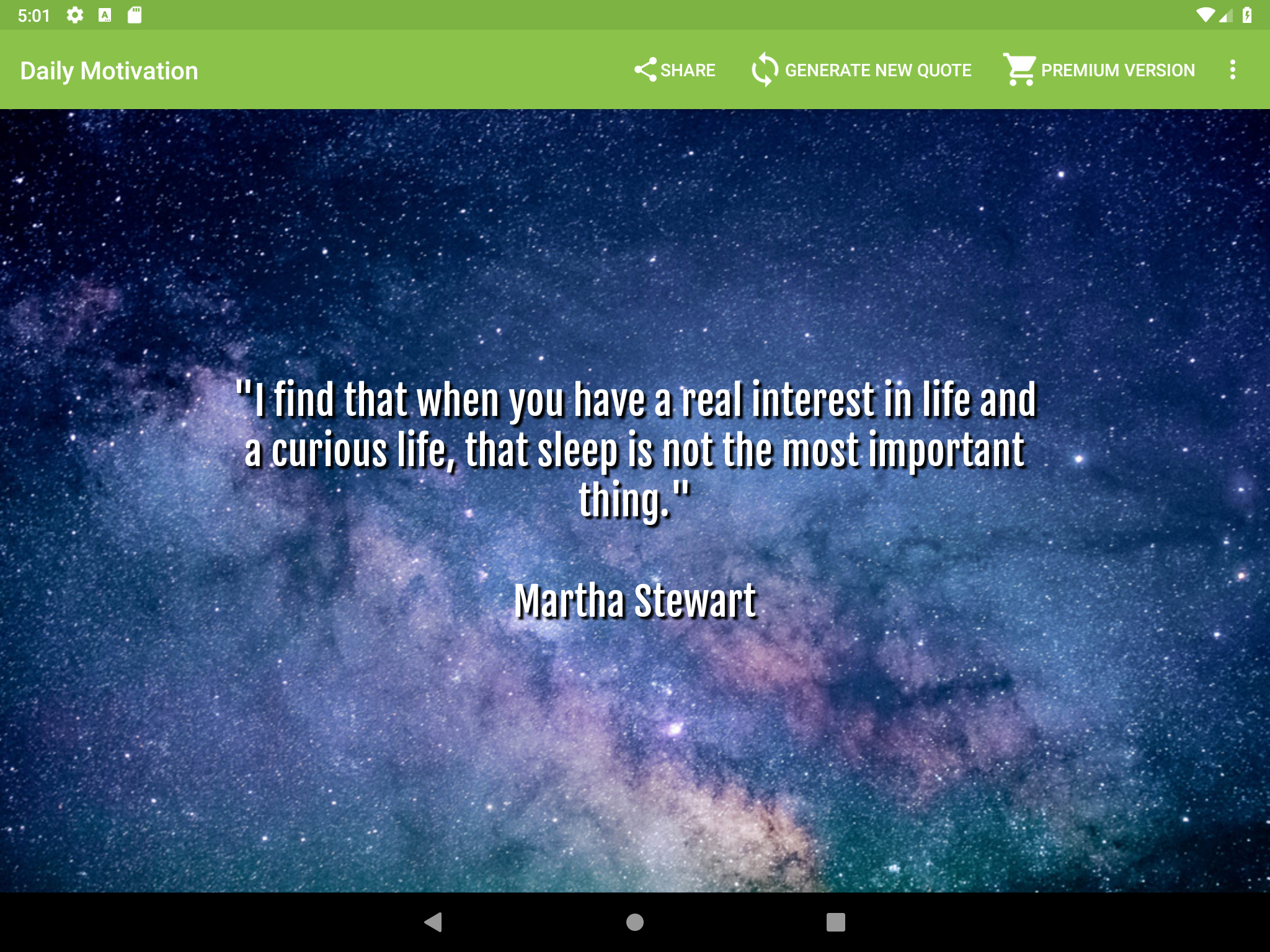The image size is (1270, 952).
Task: Open the three-dot overflow menu
Action: pyautogui.click(x=1233, y=69)
